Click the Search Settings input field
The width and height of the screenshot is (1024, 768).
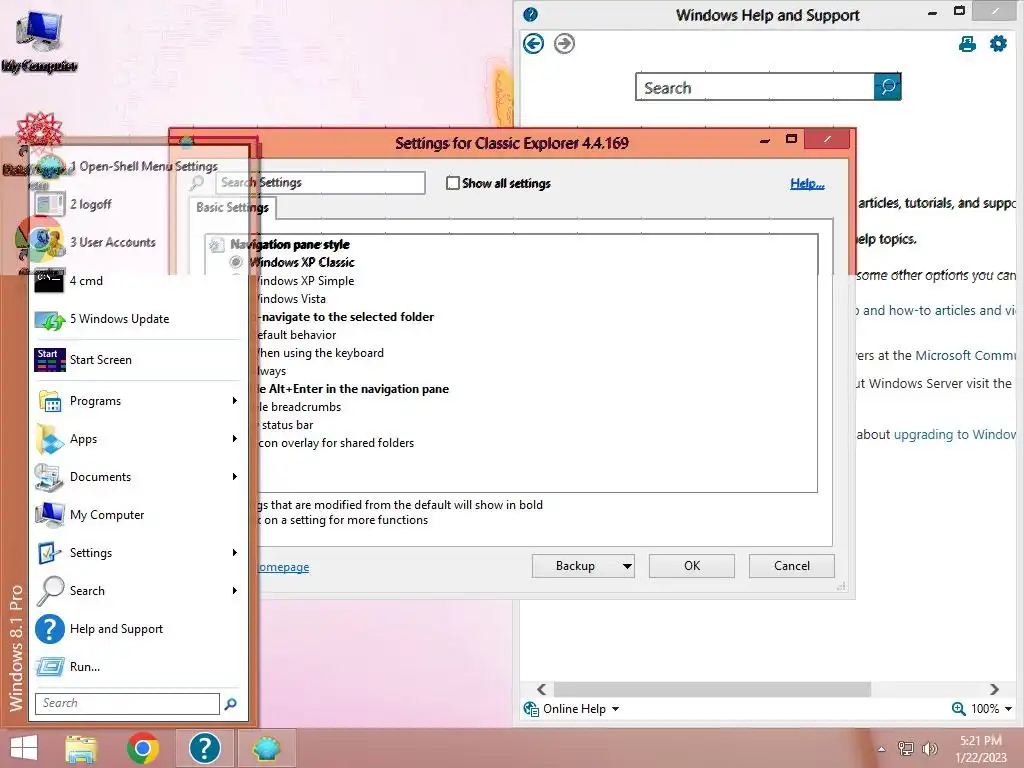321,183
